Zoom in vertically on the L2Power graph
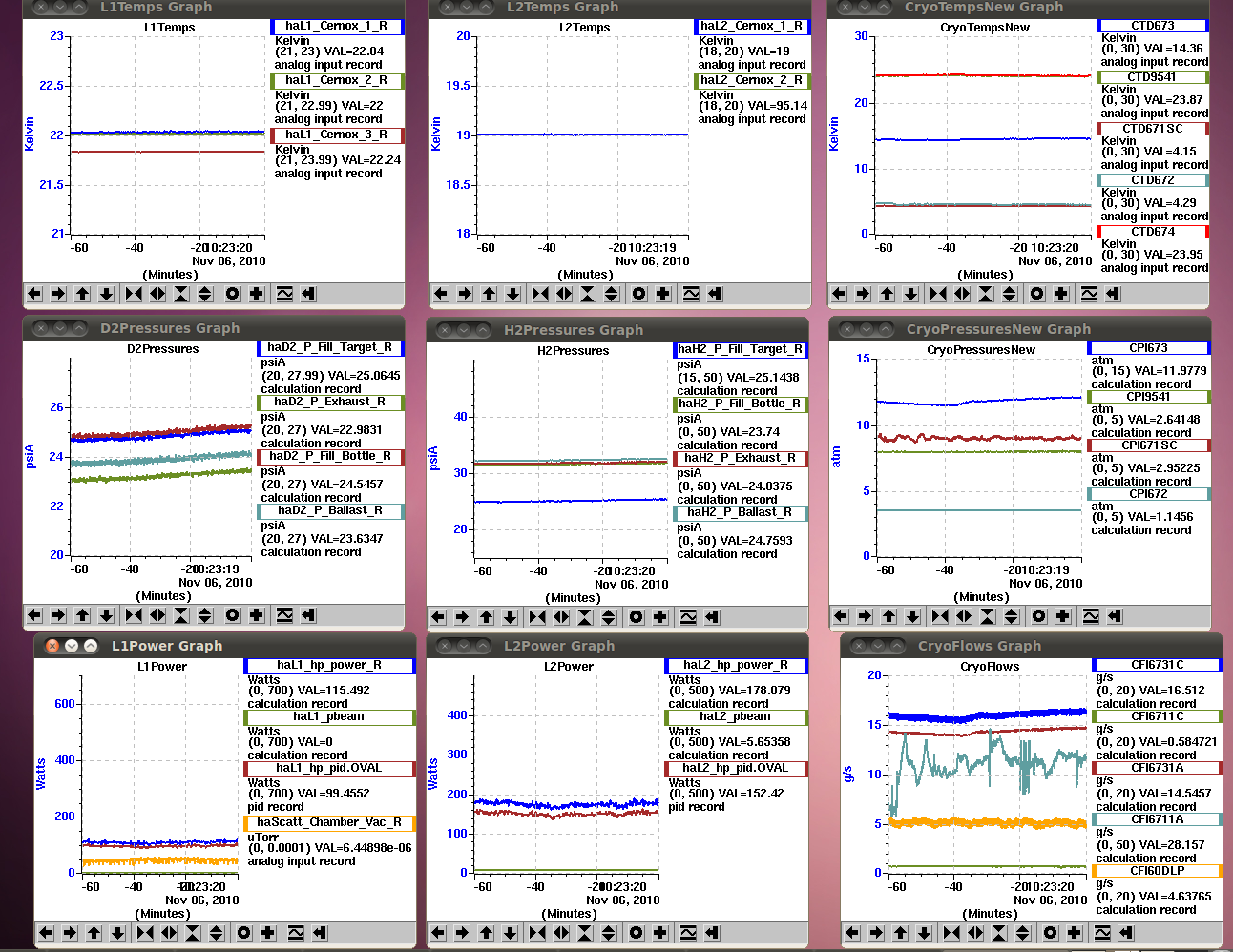1233x952 pixels. pyautogui.click(x=585, y=932)
